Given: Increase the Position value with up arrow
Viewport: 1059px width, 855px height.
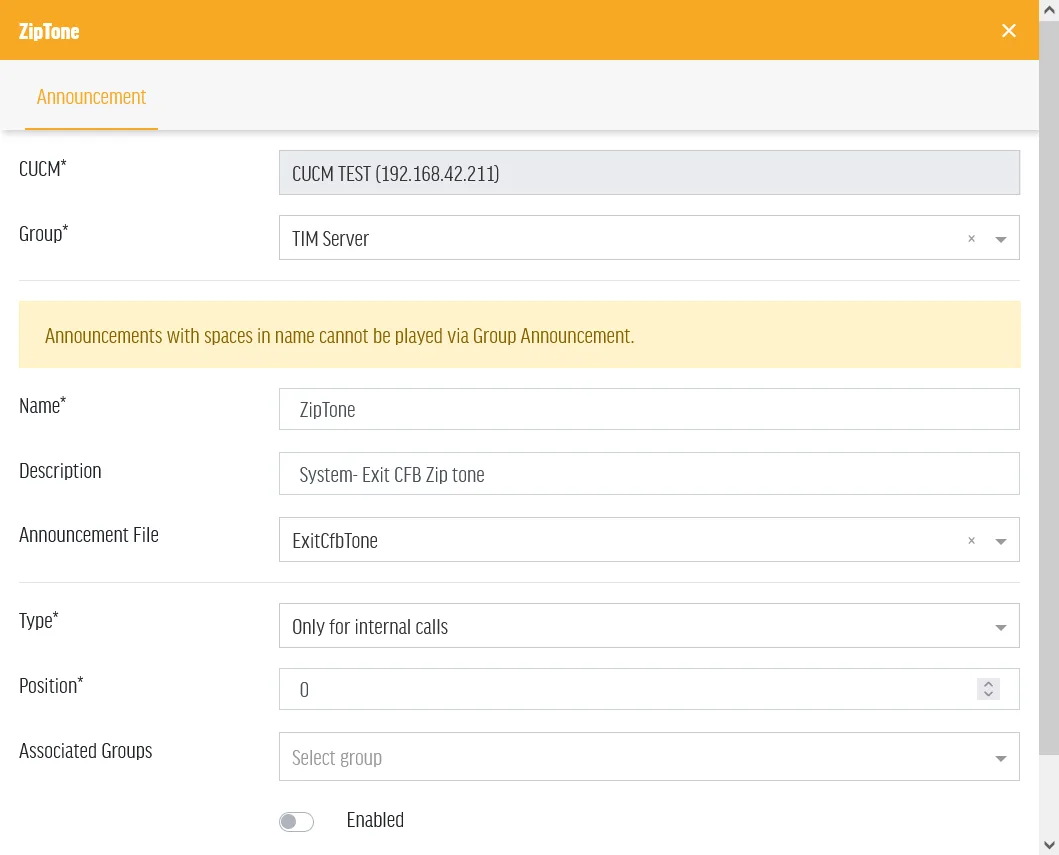Looking at the screenshot, I should 988,684.
